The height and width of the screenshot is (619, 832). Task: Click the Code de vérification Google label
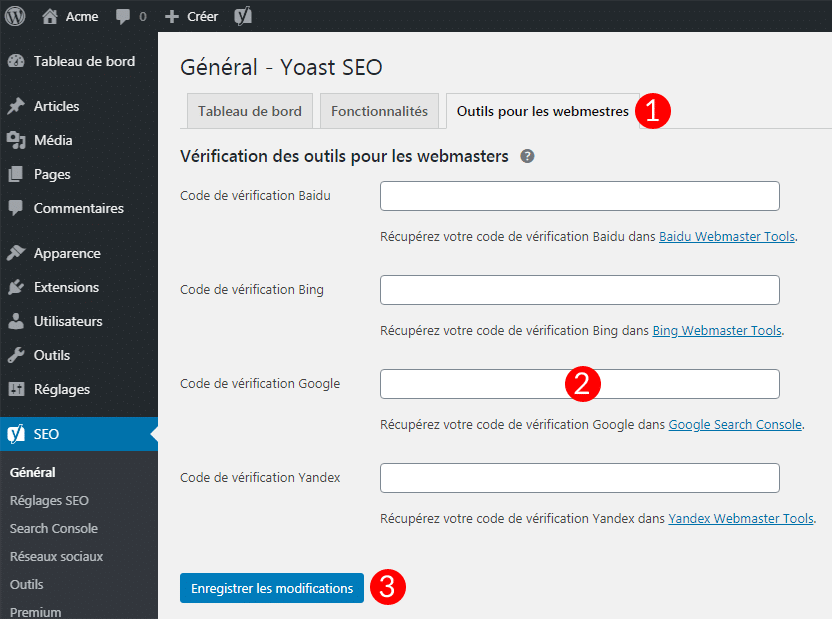pyautogui.click(x=260, y=383)
